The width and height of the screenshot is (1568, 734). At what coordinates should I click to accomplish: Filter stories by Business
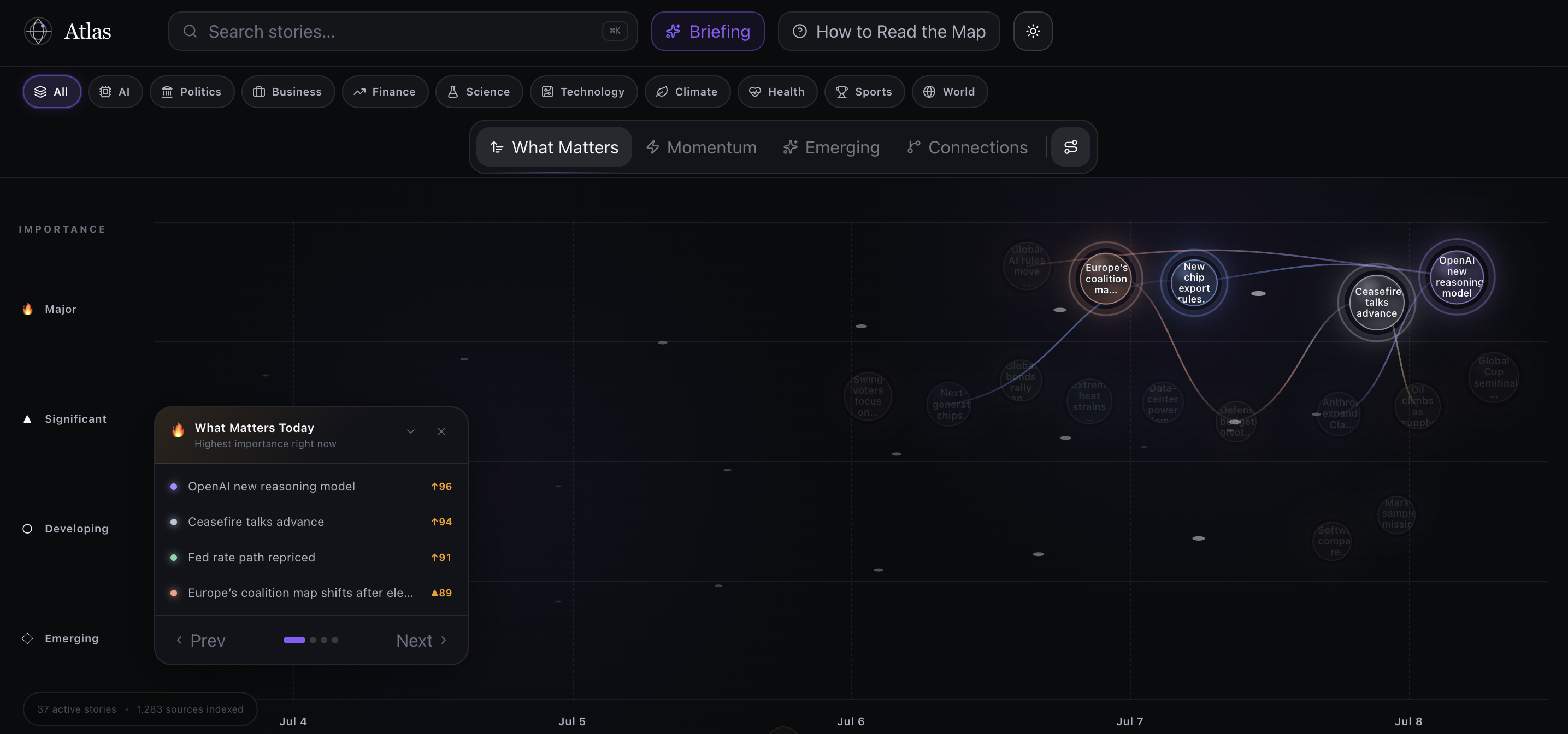(x=288, y=92)
